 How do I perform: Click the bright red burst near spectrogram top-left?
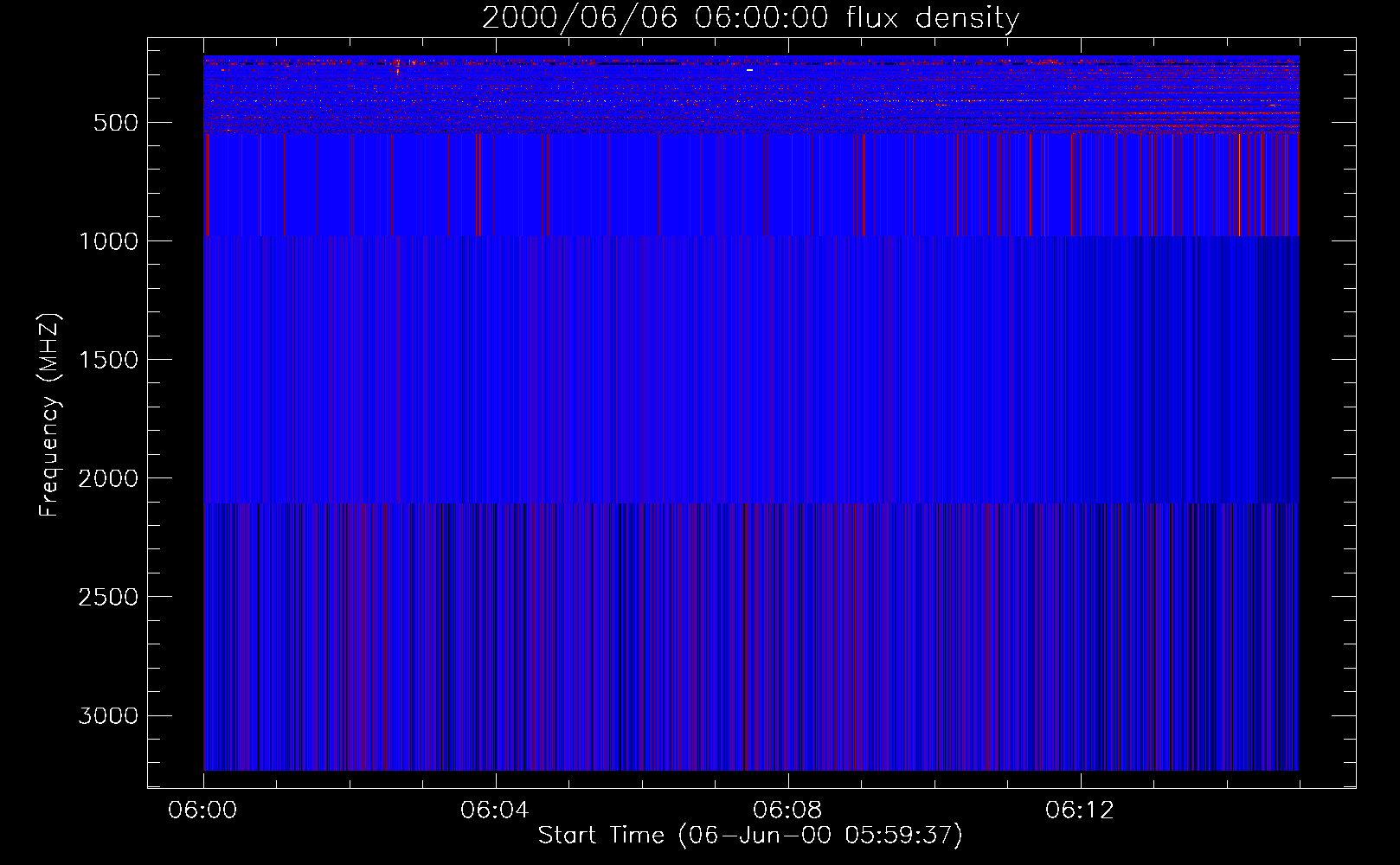[397, 66]
